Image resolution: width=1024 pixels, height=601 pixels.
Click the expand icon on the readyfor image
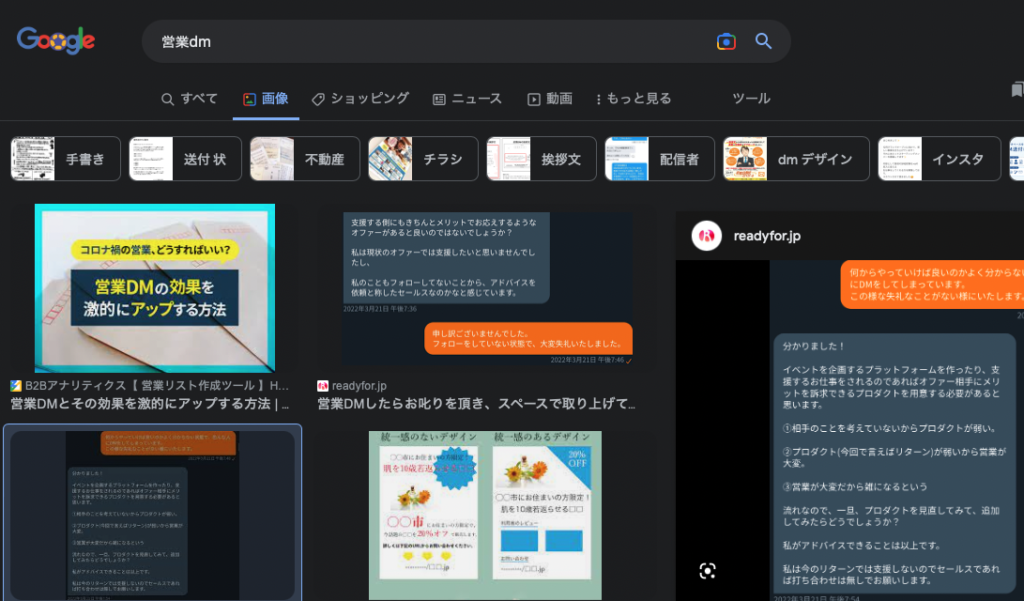pyautogui.click(x=708, y=571)
